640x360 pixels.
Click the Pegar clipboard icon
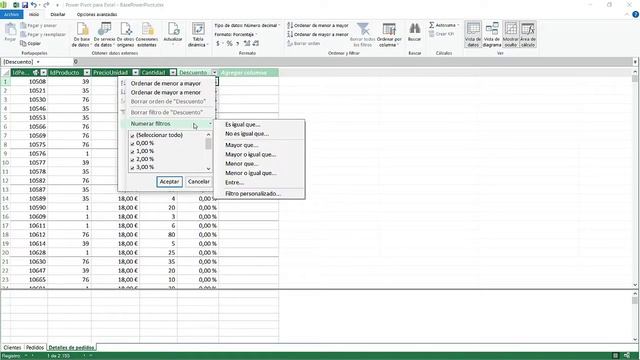(x=10, y=30)
